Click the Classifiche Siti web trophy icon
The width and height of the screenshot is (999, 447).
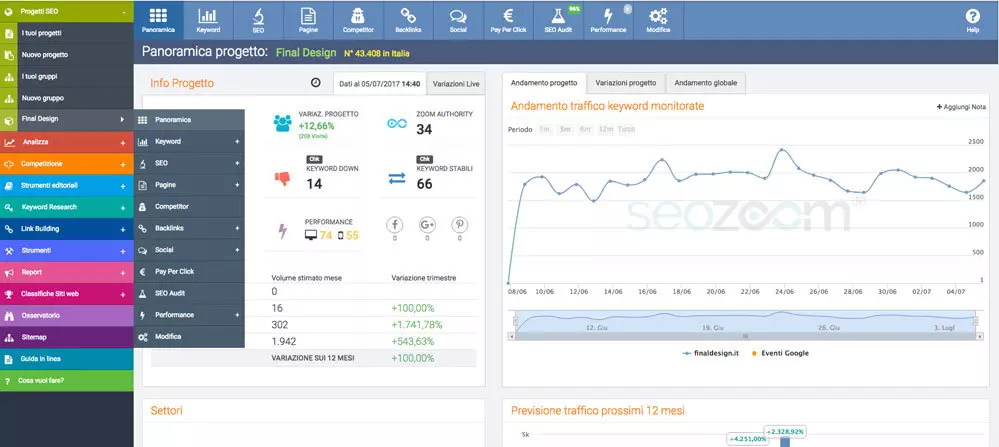9,294
